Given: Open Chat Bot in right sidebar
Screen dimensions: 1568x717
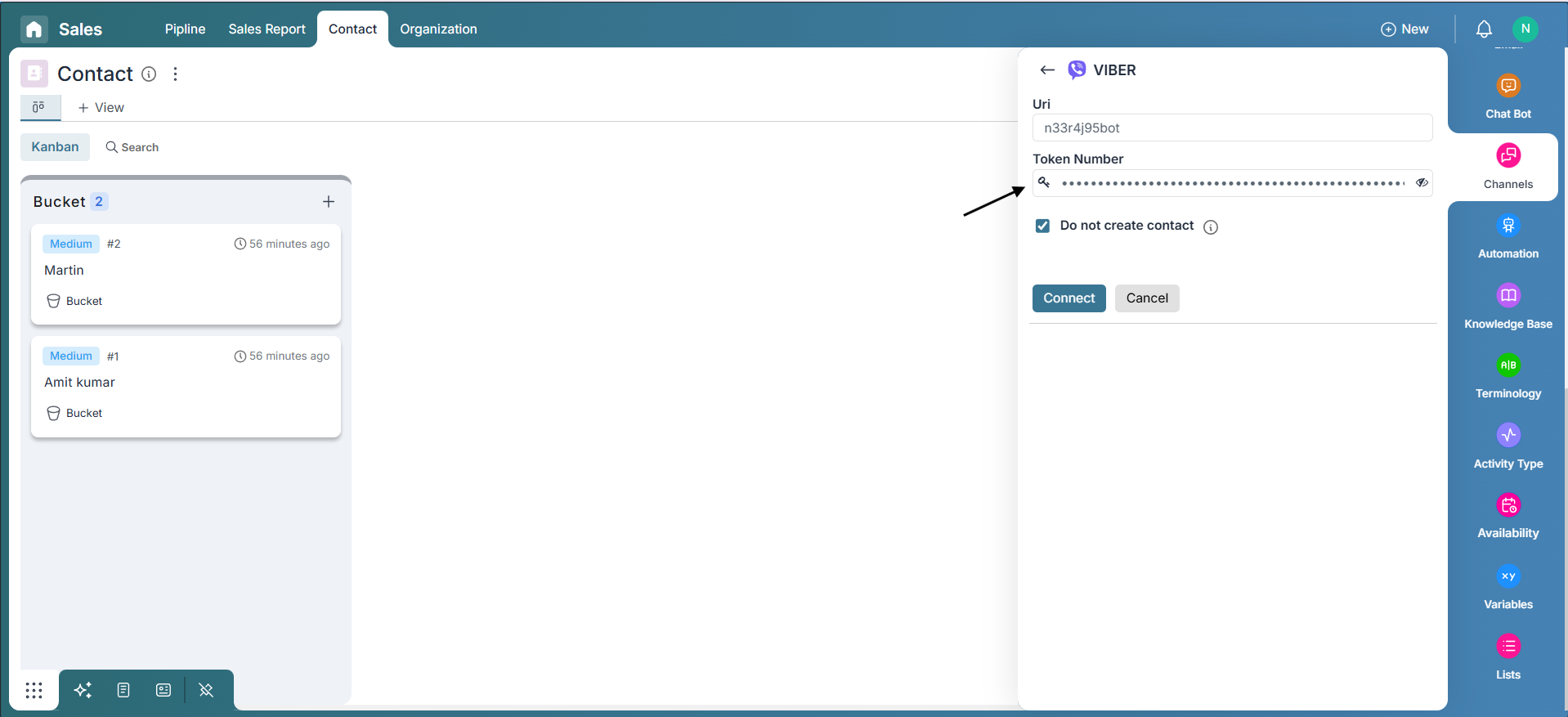Looking at the screenshot, I should click(1508, 96).
